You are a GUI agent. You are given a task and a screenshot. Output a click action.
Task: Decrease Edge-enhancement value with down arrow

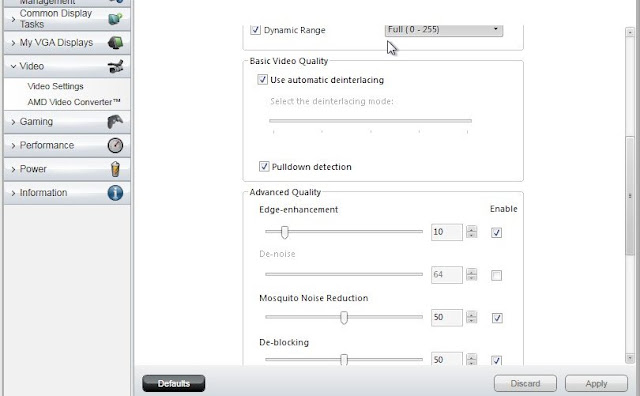pyautogui.click(x=471, y=235)
